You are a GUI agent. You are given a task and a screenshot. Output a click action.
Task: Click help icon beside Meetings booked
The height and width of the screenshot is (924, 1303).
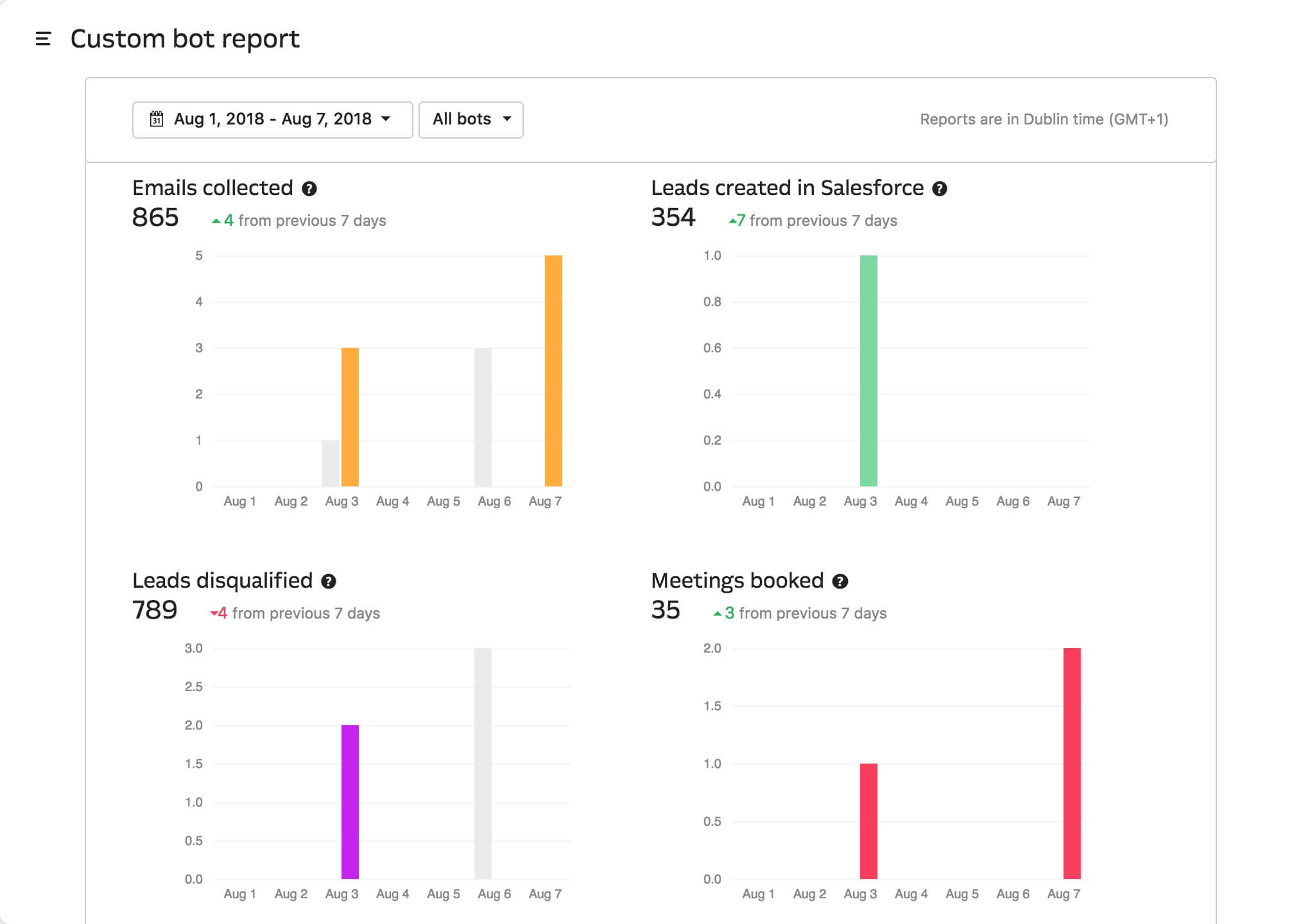point(840,581)
